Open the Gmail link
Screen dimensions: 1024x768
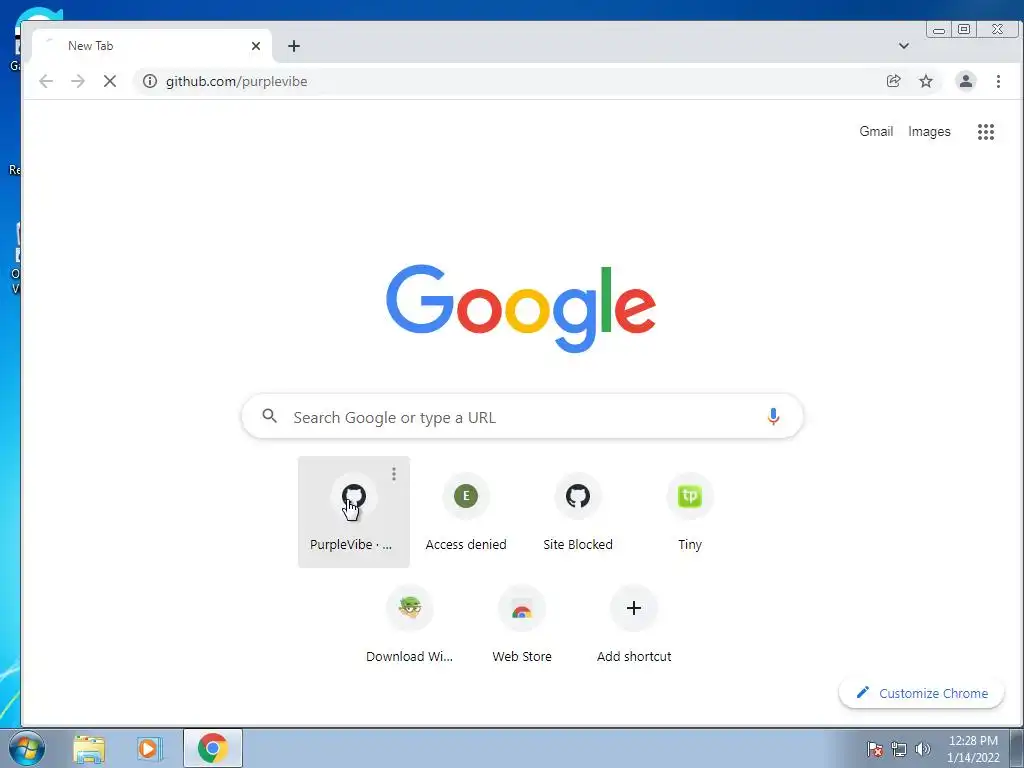876,131
